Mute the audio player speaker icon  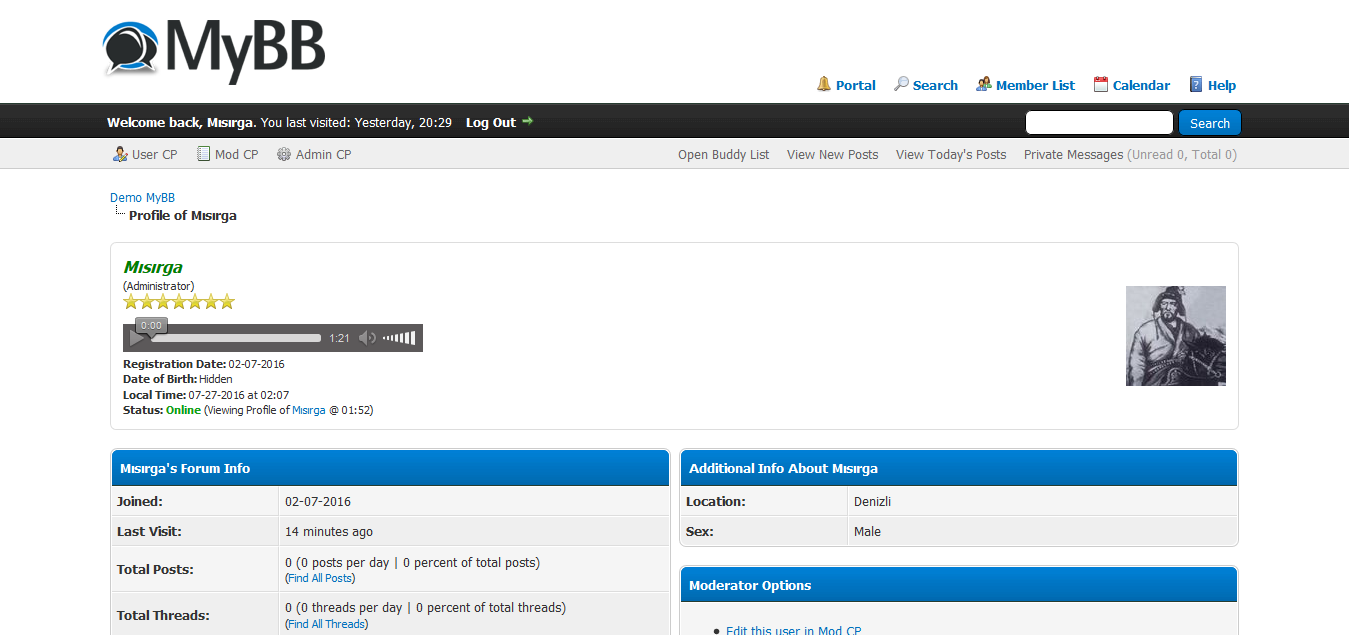coord(367,338)
